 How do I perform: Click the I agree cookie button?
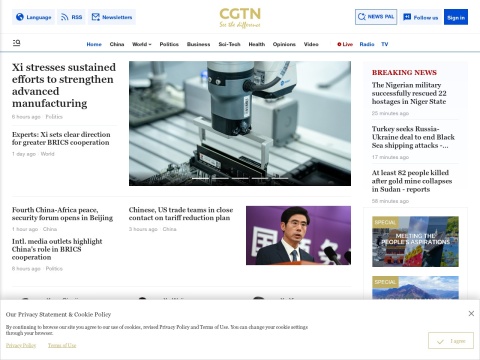[451, 341]
